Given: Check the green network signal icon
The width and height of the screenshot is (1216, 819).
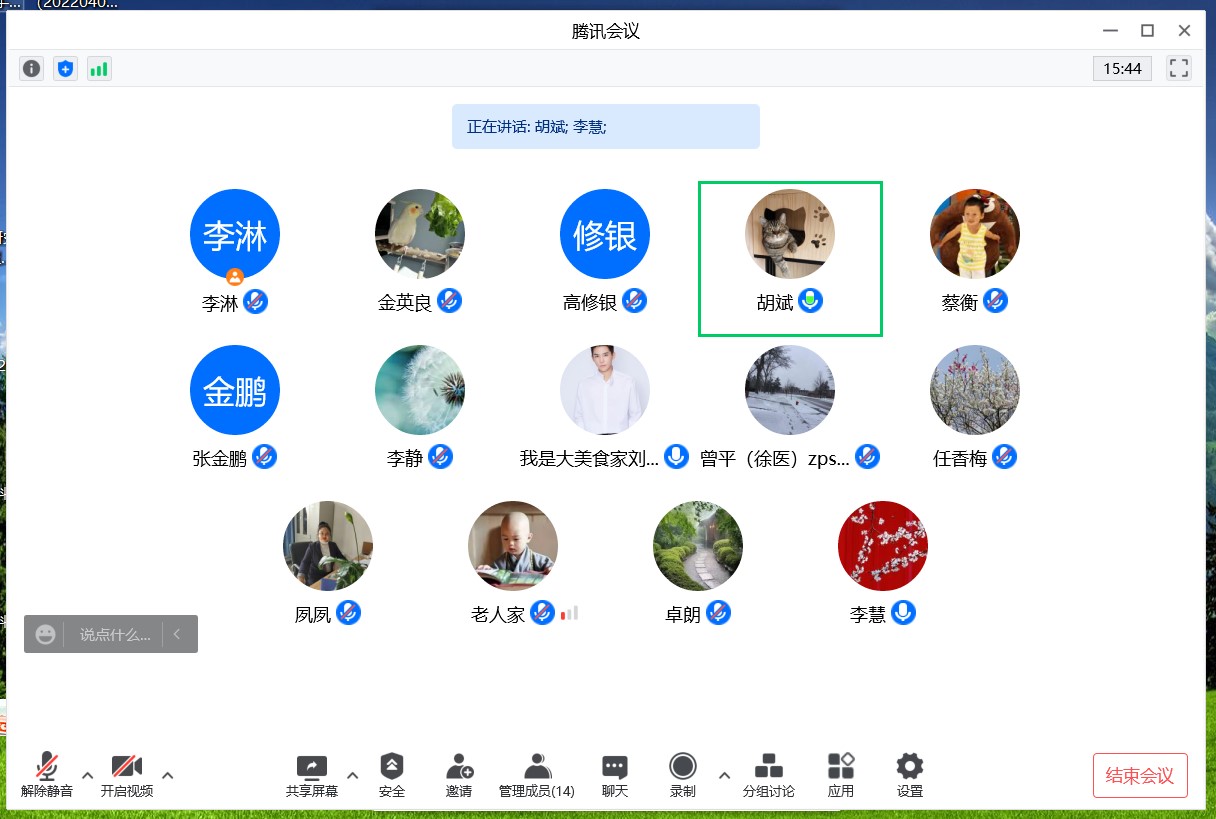Looking at the screenshot, I should [x=99, y=68].
